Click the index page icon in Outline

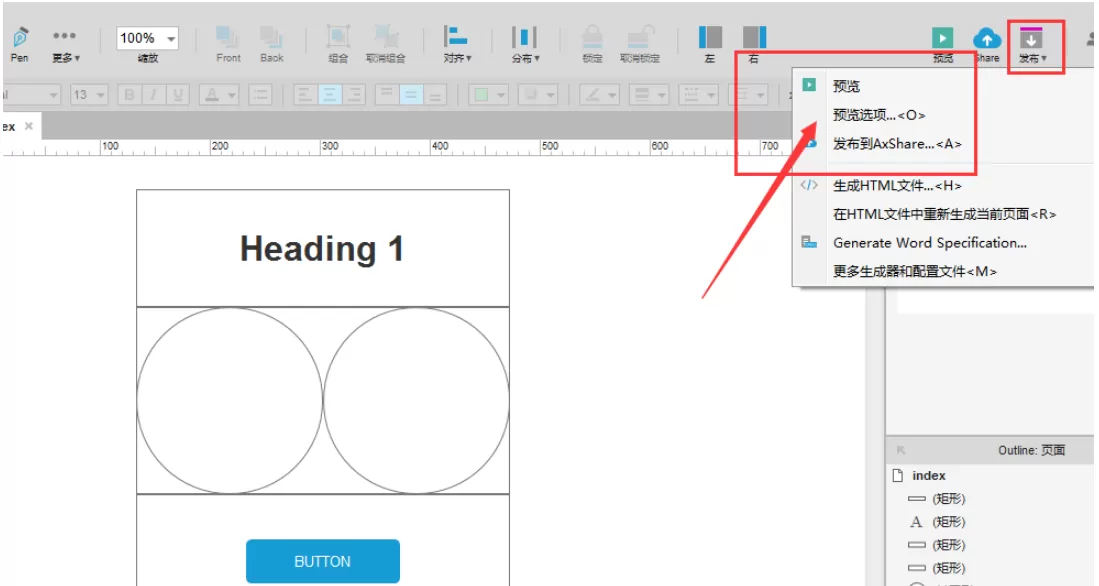898,475
